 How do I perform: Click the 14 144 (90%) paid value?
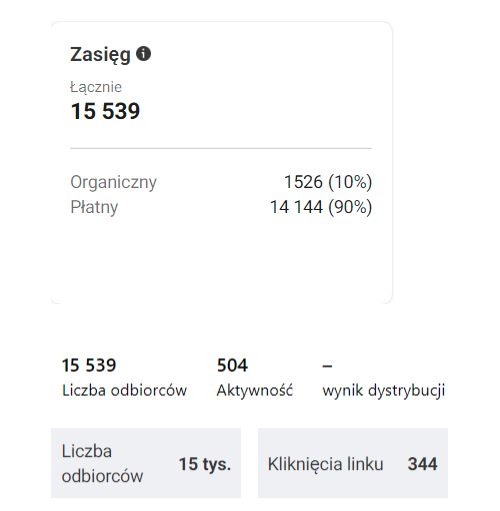coord(321,207)
